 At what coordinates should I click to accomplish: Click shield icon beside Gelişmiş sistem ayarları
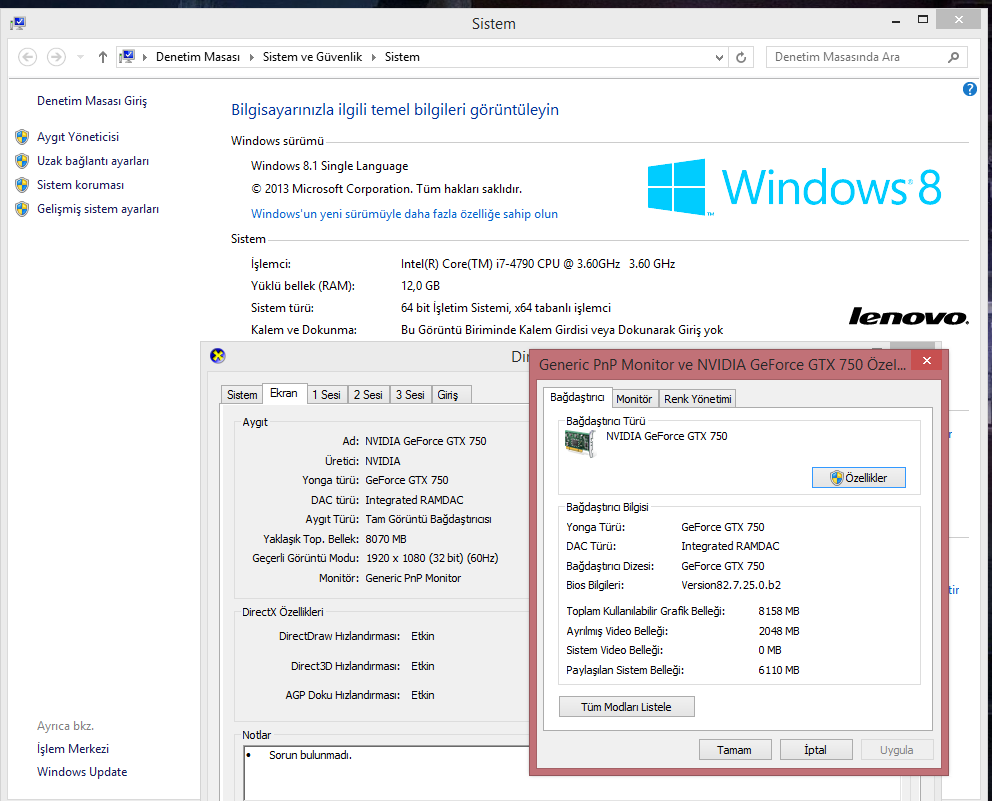coord(22,209)
